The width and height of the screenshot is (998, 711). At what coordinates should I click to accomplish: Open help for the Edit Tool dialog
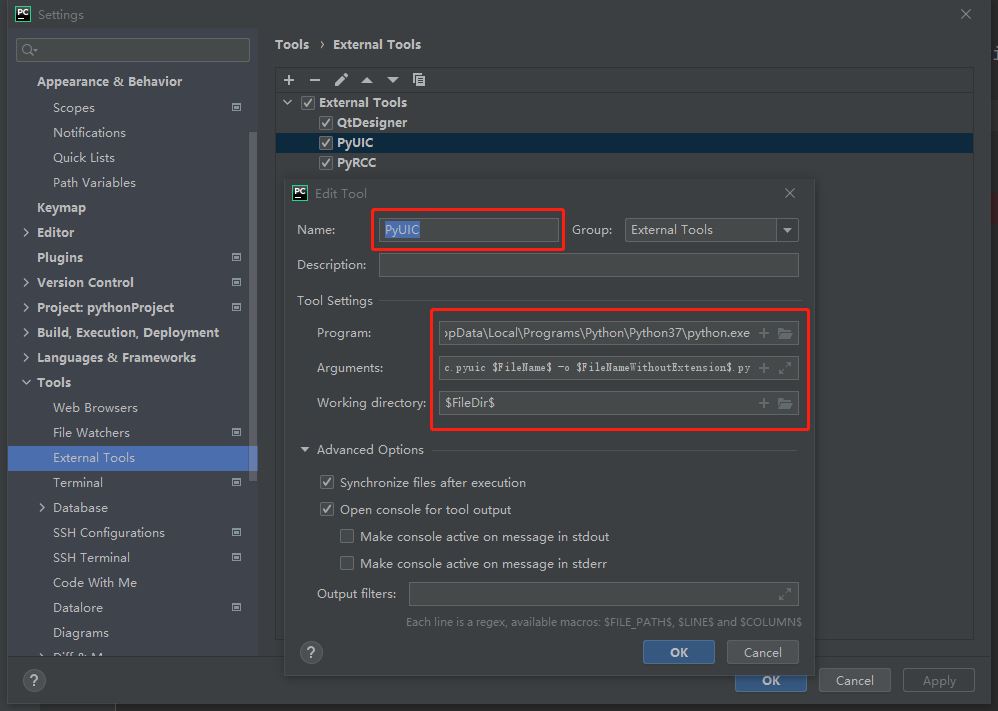tap(311, 652)
